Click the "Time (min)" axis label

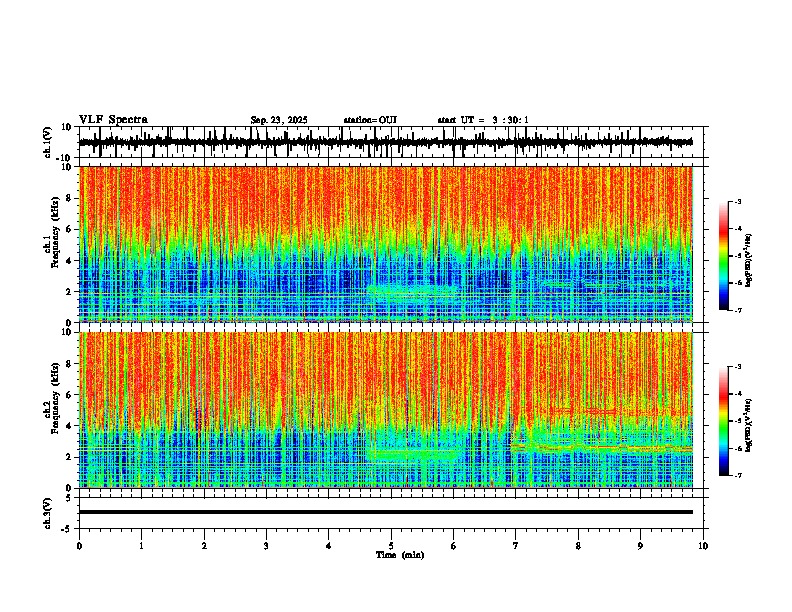[x=400, y=555]
